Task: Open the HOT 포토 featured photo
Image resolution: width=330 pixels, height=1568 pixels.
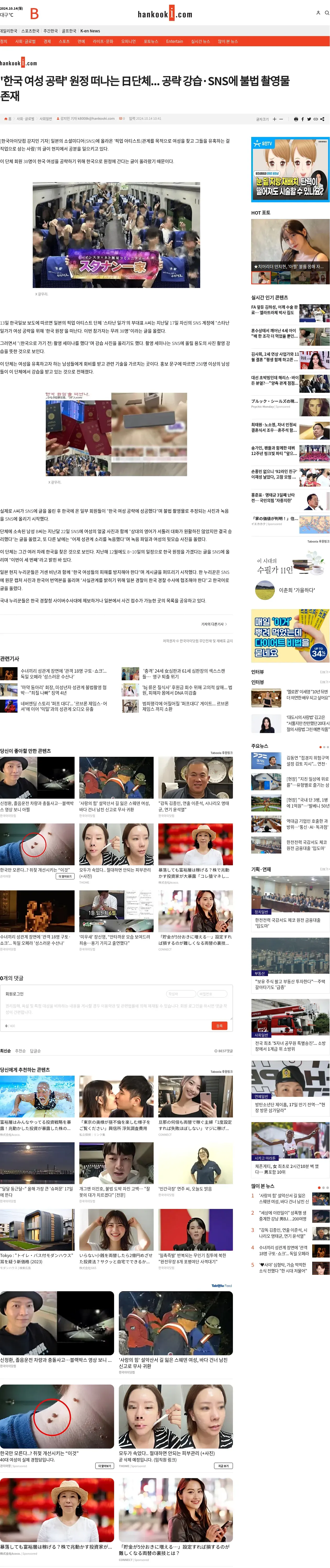Action: click(x=290, y=251)
